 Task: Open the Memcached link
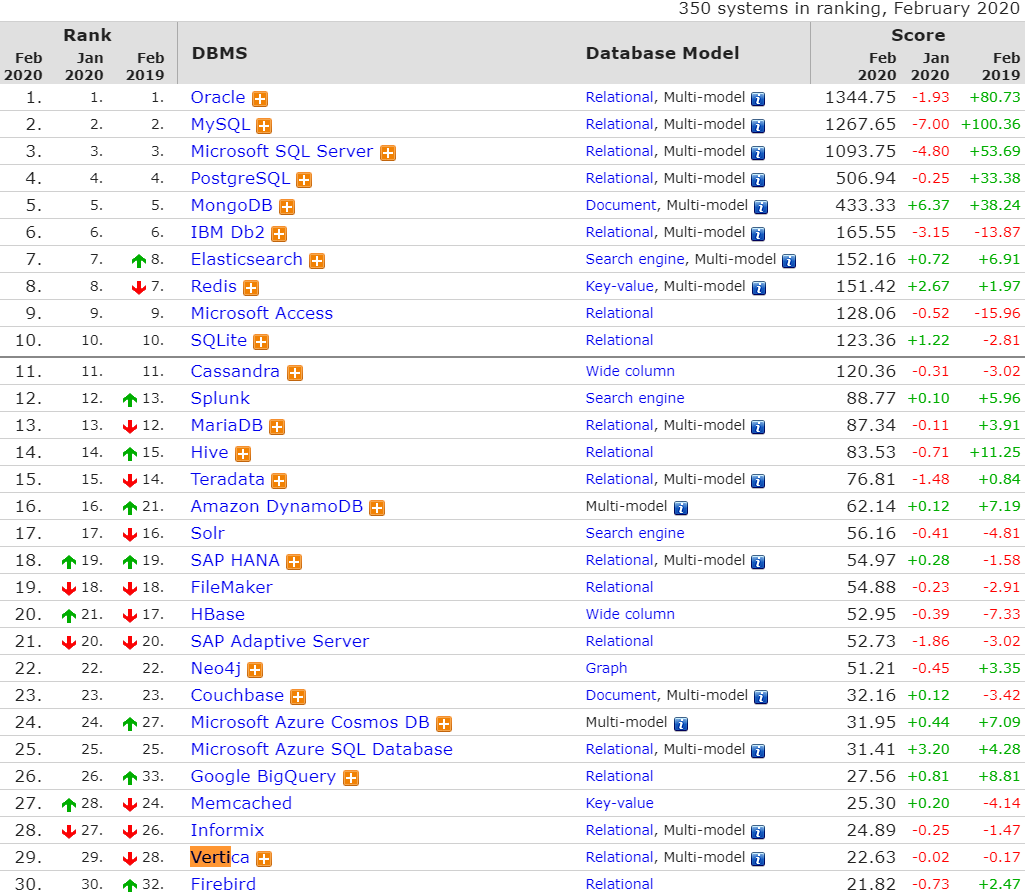coord(241,803)
